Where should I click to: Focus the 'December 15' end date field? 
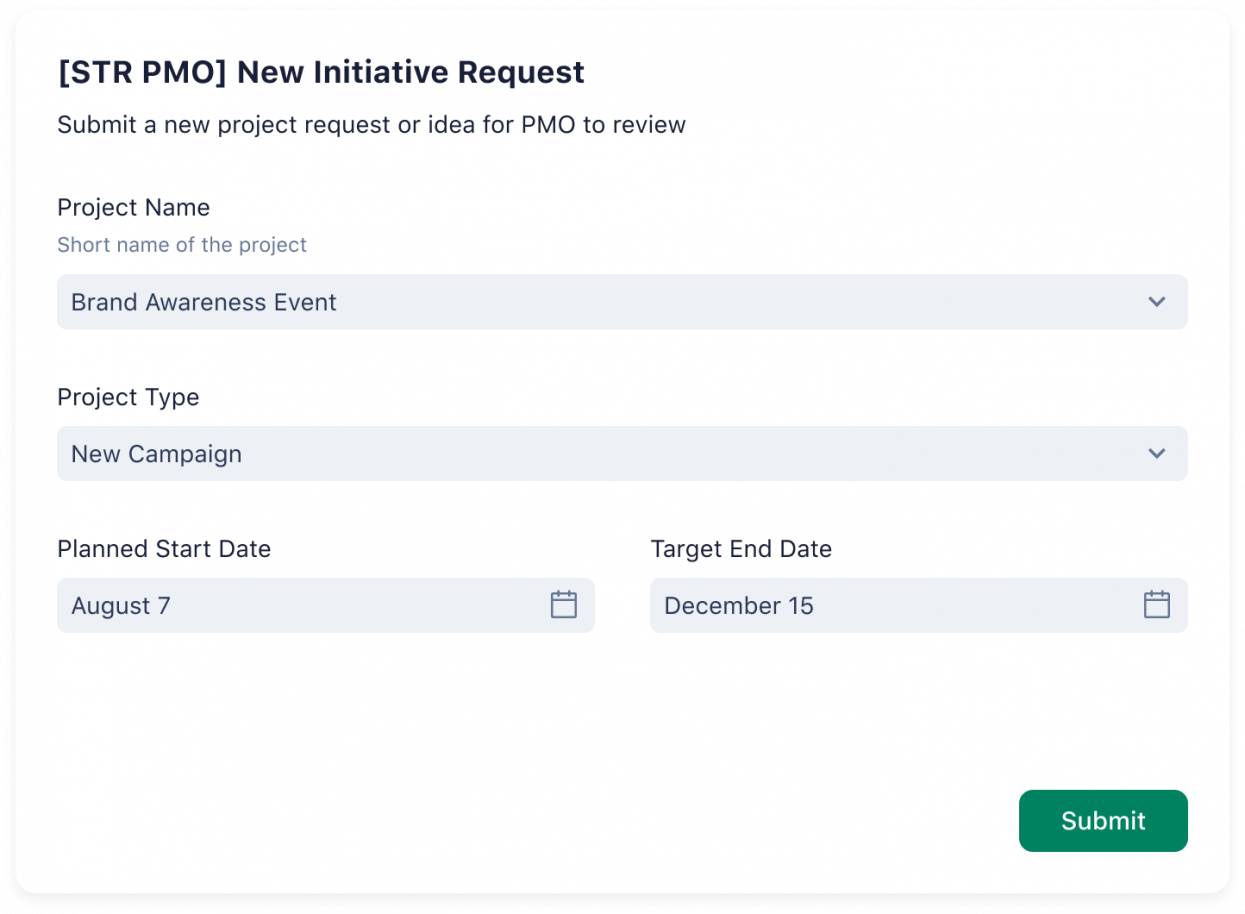point(919,605)
